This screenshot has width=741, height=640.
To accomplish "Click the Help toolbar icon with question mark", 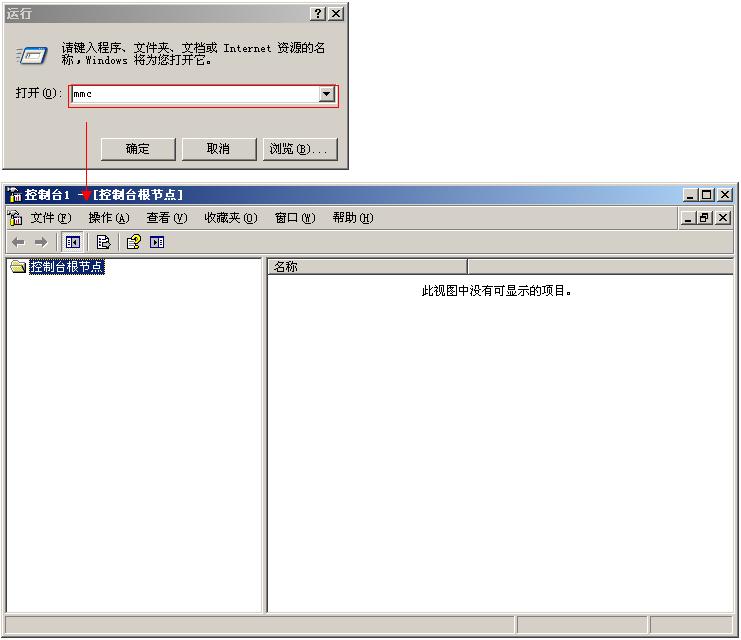I will [133, 242].
